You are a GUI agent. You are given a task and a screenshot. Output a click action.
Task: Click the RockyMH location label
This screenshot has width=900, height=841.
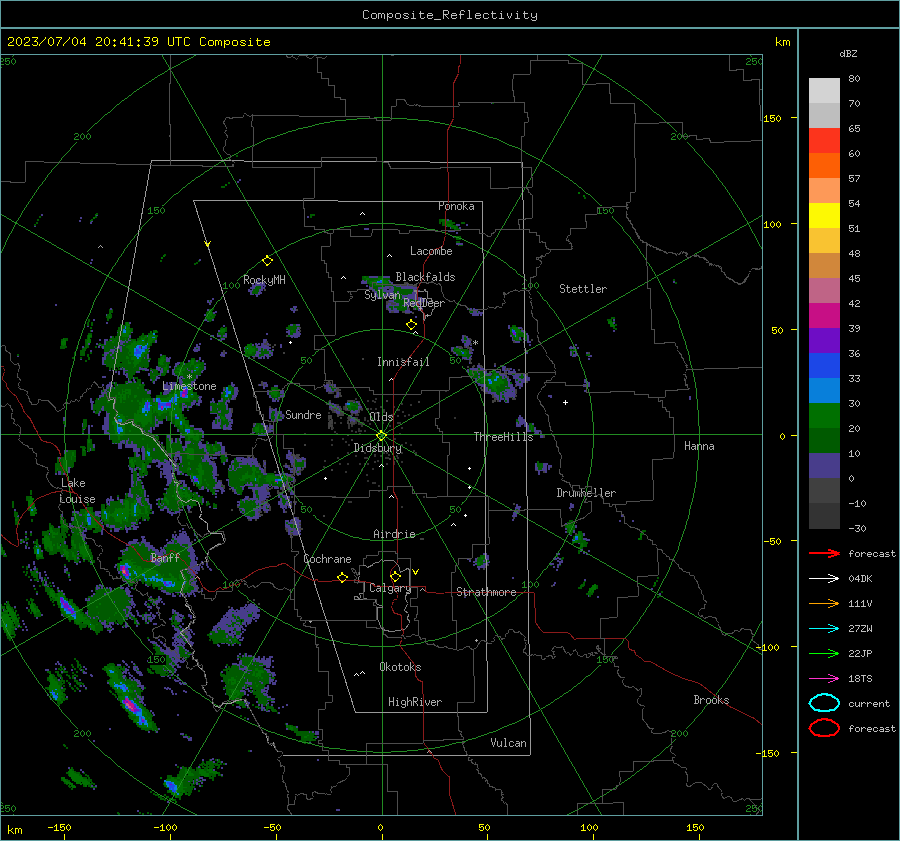264,280
